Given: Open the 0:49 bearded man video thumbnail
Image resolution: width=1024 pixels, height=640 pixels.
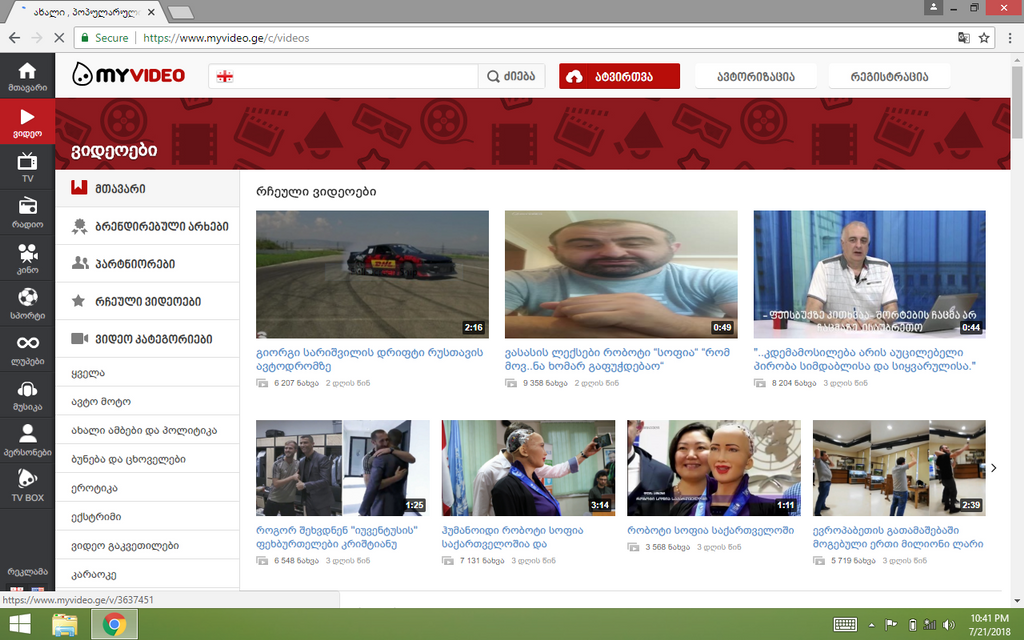Looking at the screenshot, I should [x=621, y=274].
